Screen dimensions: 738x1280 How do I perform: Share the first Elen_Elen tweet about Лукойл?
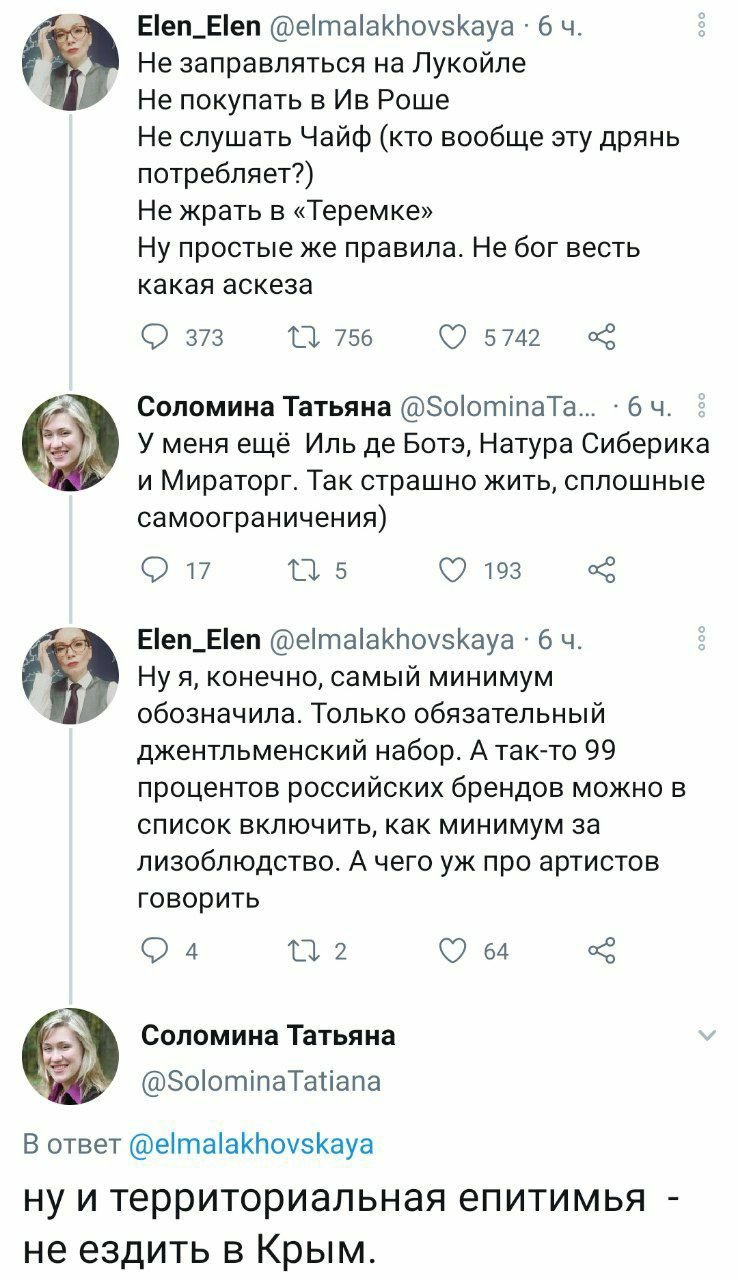tap(601, 338)
